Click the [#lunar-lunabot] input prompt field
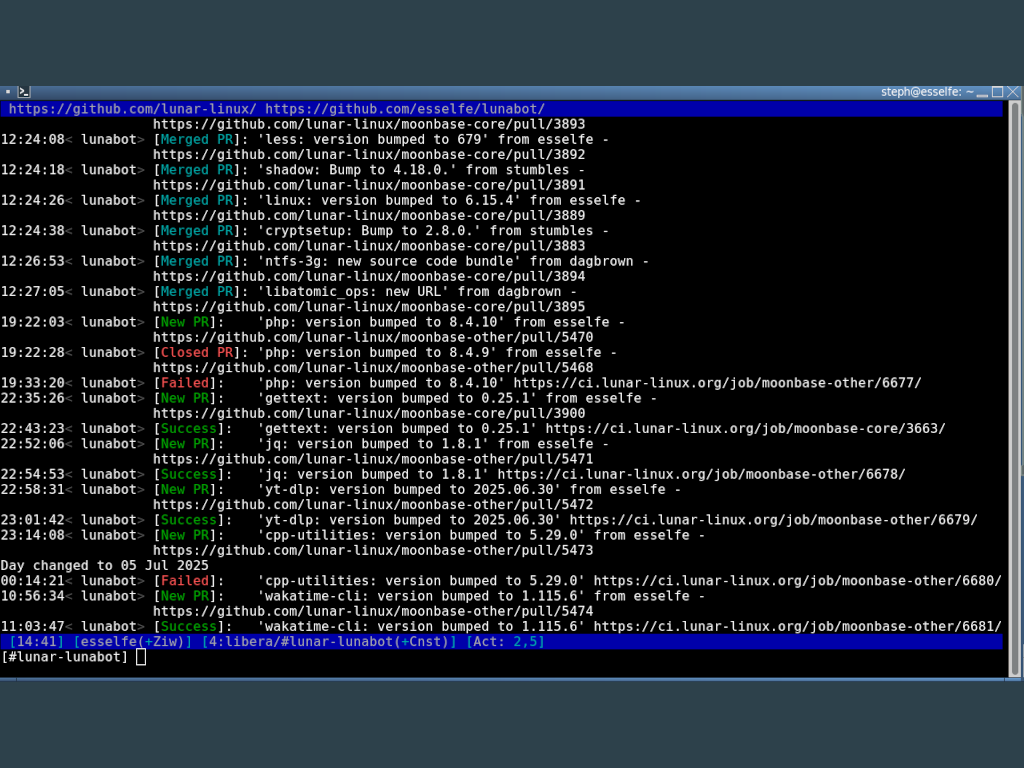 tap(502, 657)
